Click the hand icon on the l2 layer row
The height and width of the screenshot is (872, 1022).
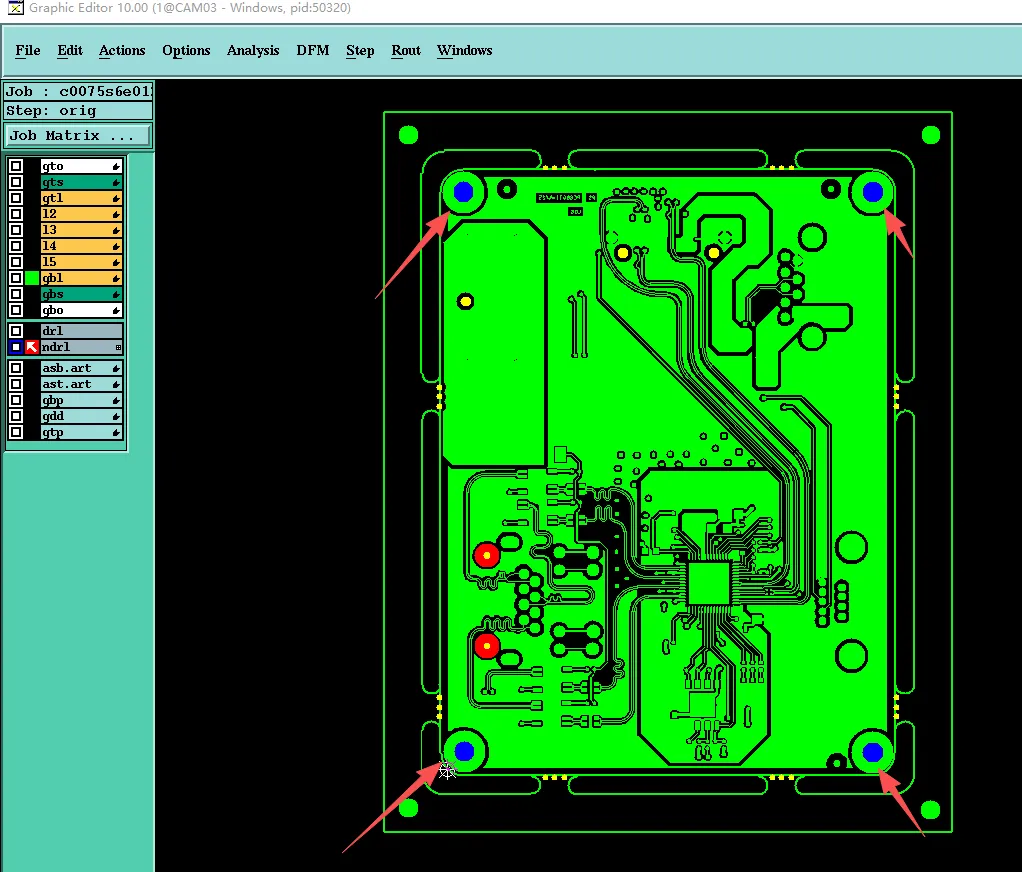point(116,214)
